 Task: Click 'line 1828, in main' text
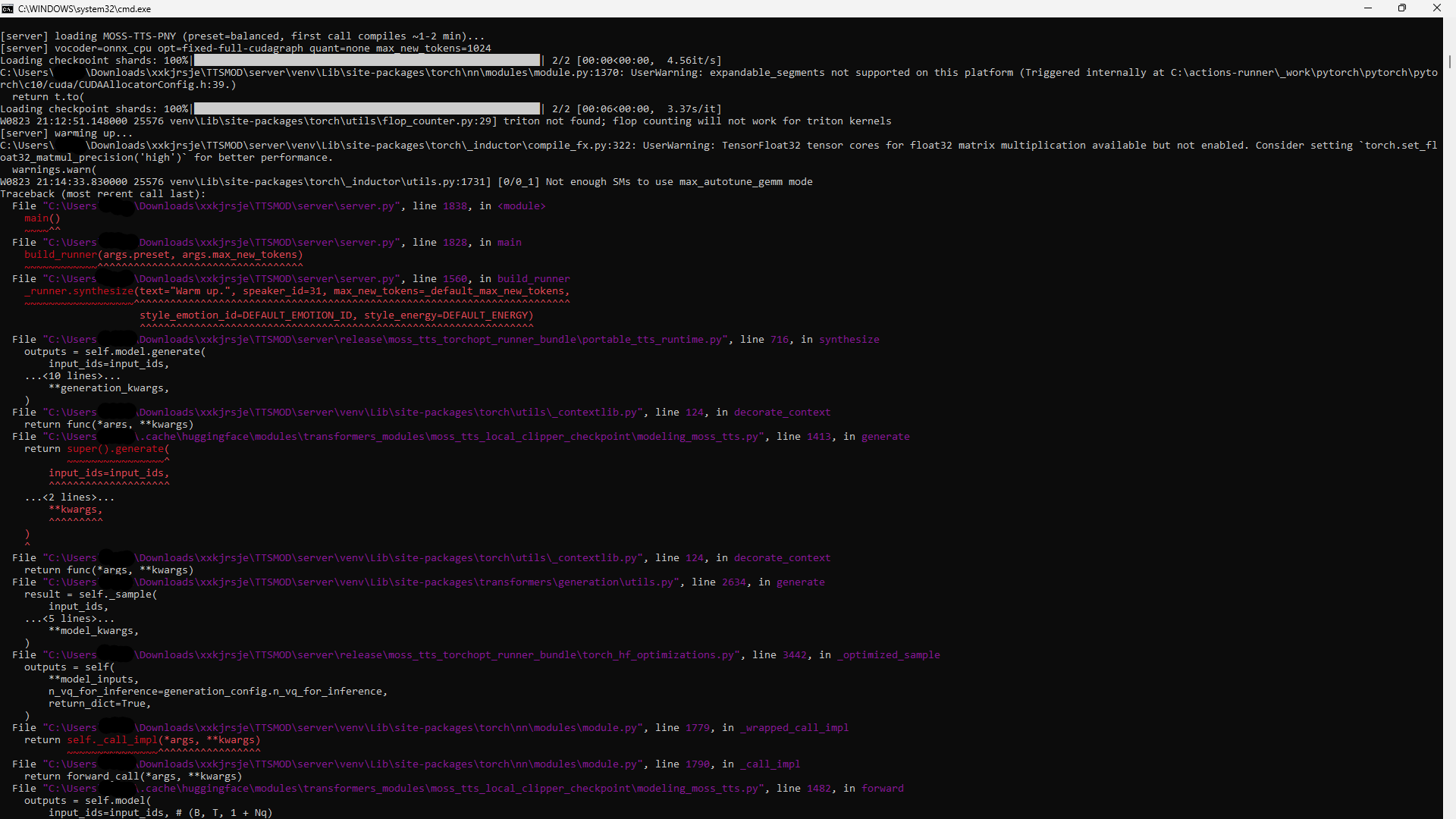pos(467,243)
